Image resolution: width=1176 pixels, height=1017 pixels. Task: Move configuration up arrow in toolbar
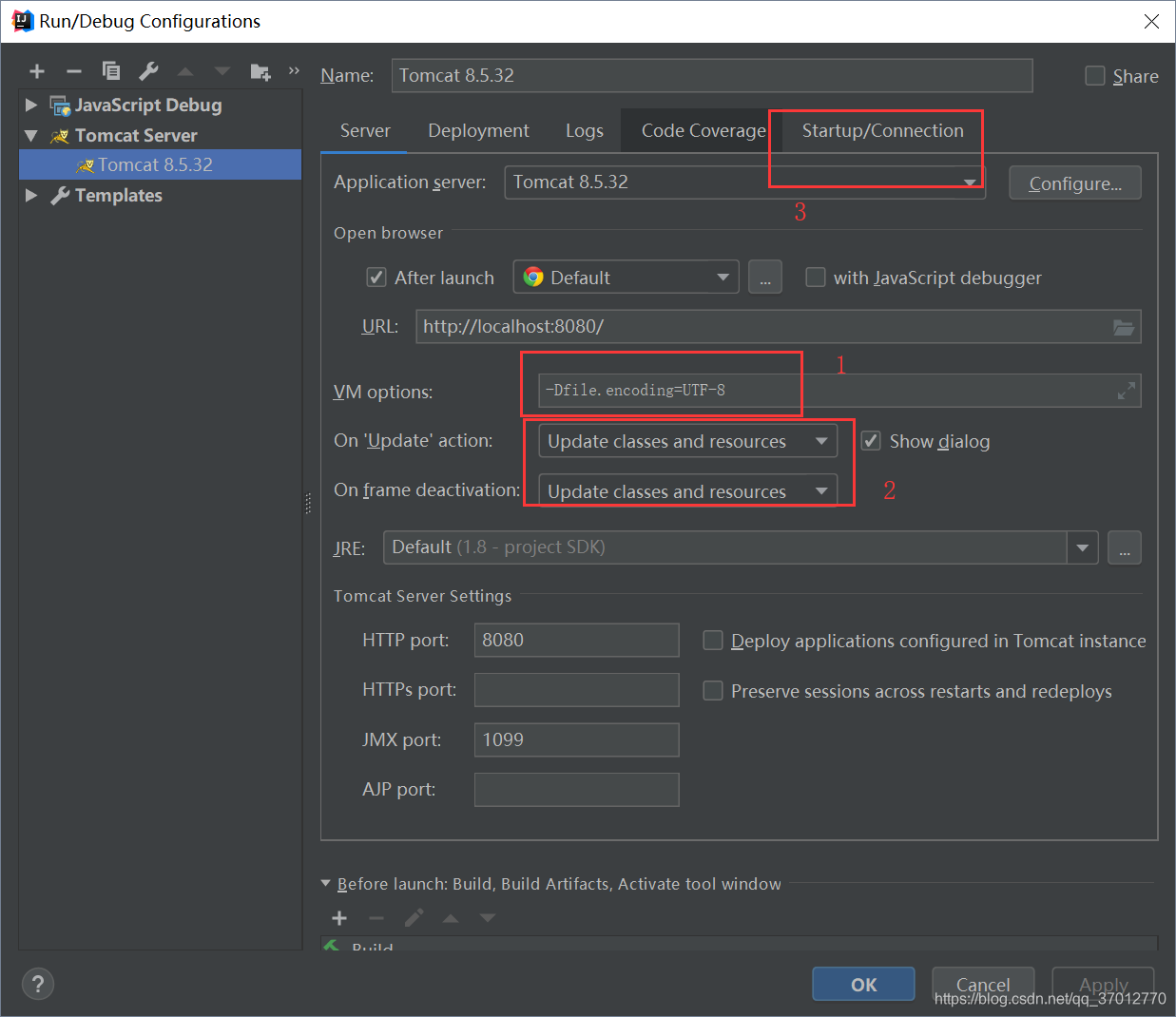(x=185, y=71)
